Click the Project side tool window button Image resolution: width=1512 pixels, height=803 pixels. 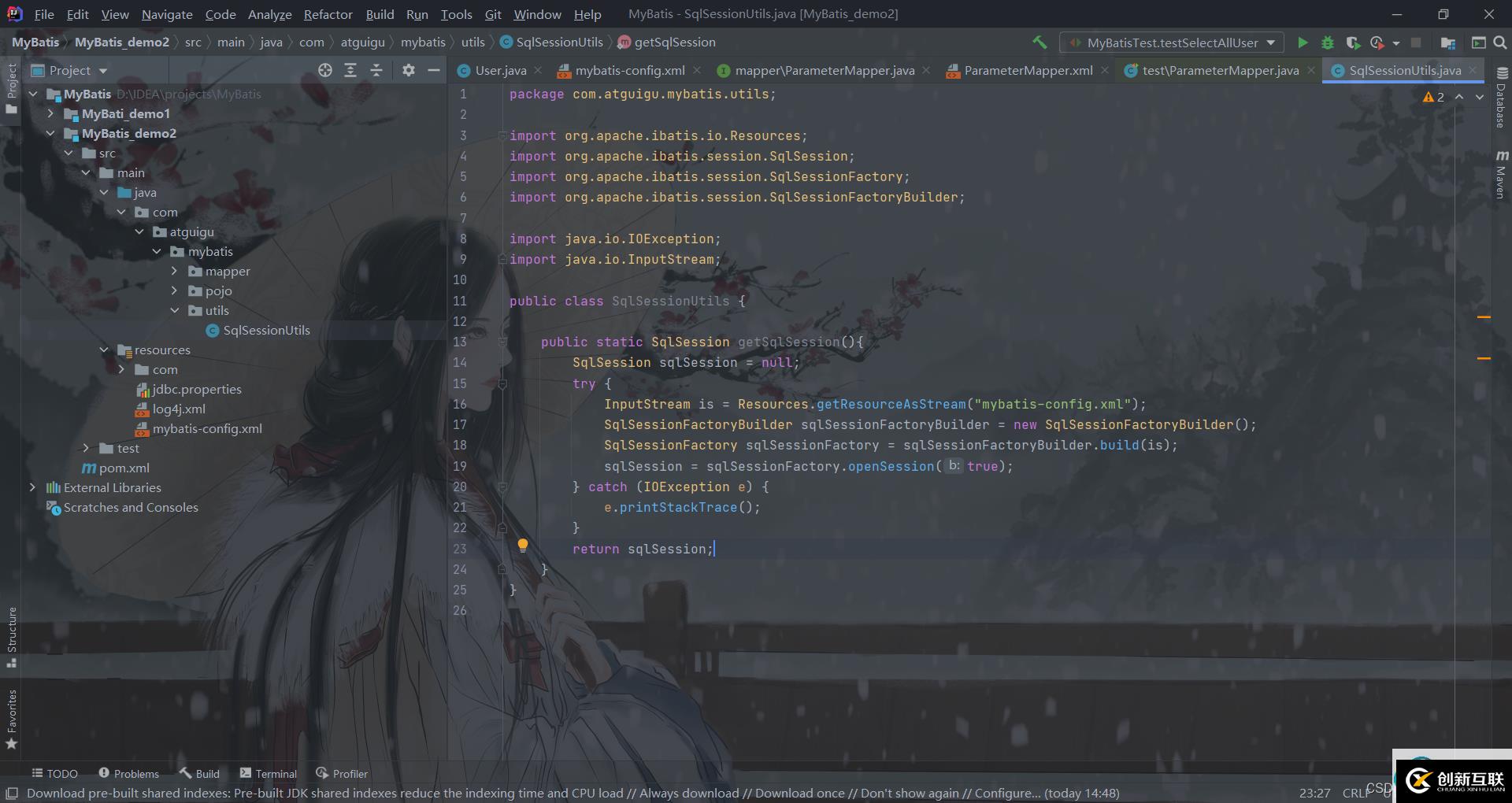pyautogui.click(x=11, y=87)
